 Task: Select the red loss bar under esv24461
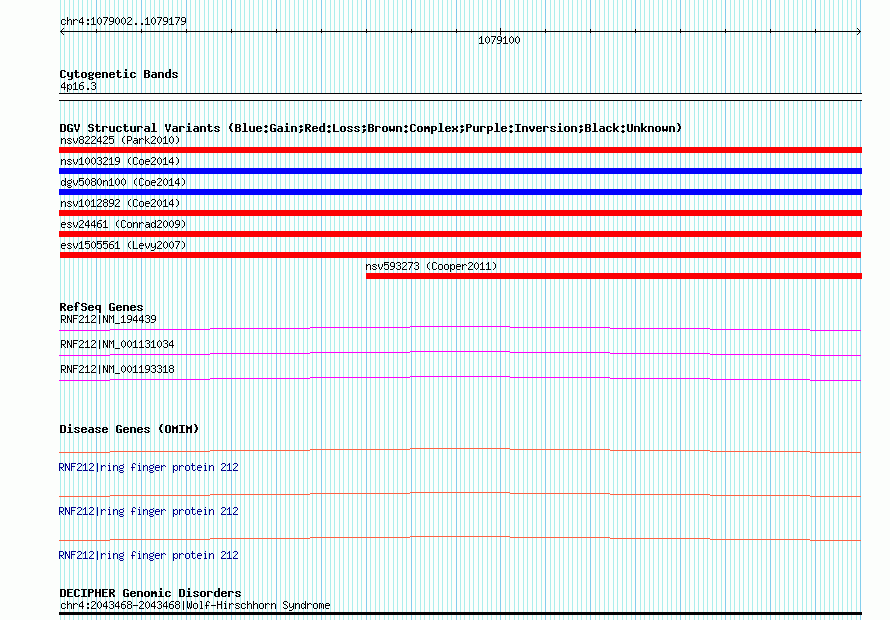point(460,234)
